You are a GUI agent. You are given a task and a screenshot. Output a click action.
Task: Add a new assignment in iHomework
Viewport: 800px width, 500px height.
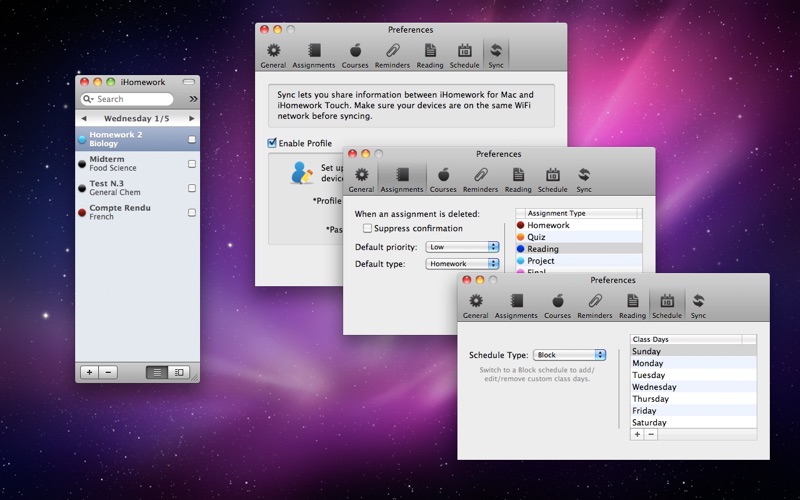pyautogui.click(x=89, y=372)
